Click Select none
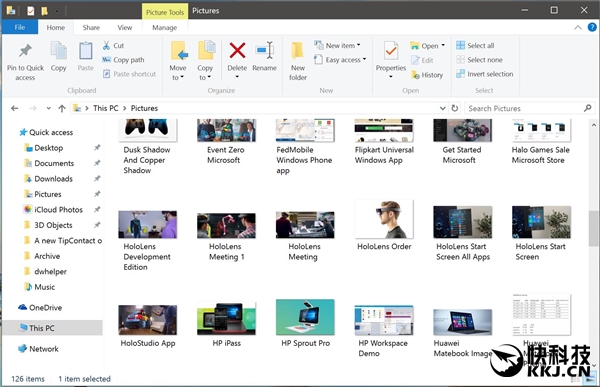This screenshot has height=387, width=600. tap(479, 60)
